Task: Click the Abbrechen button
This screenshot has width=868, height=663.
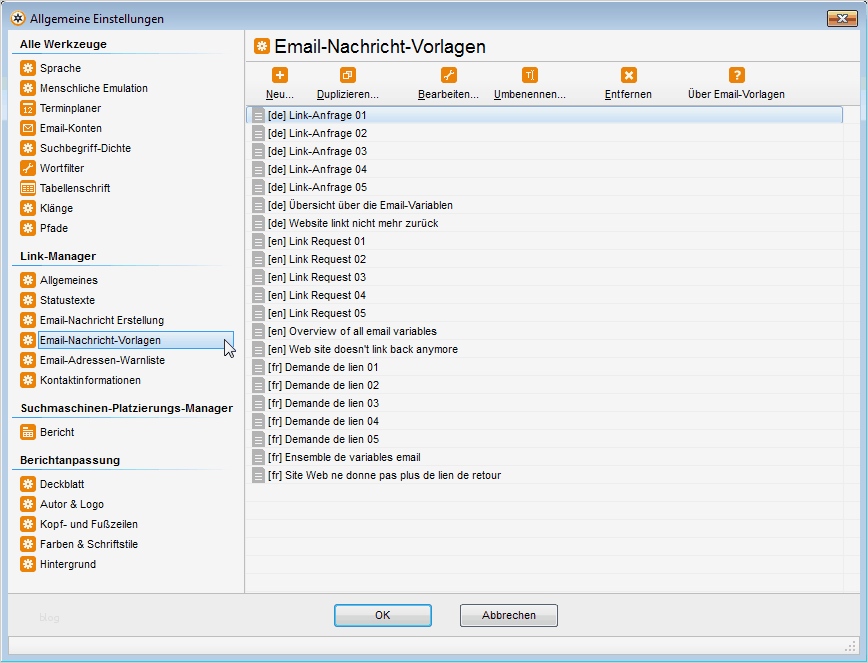Action: 509,615
